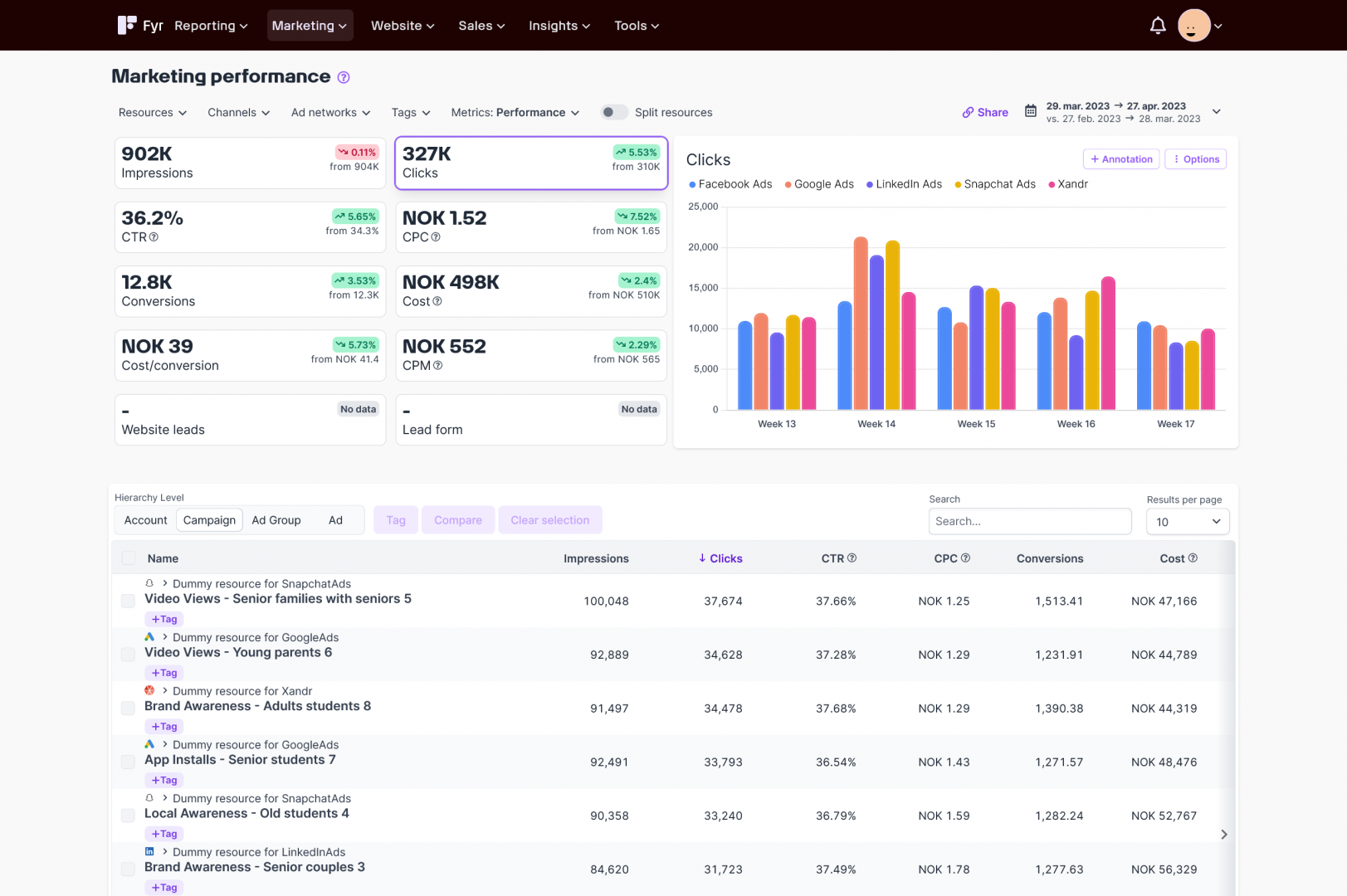The height and width of the screenshot is (896, 1347).
Task: Click the calendar icon near the date range
Action: (1031, 110)
